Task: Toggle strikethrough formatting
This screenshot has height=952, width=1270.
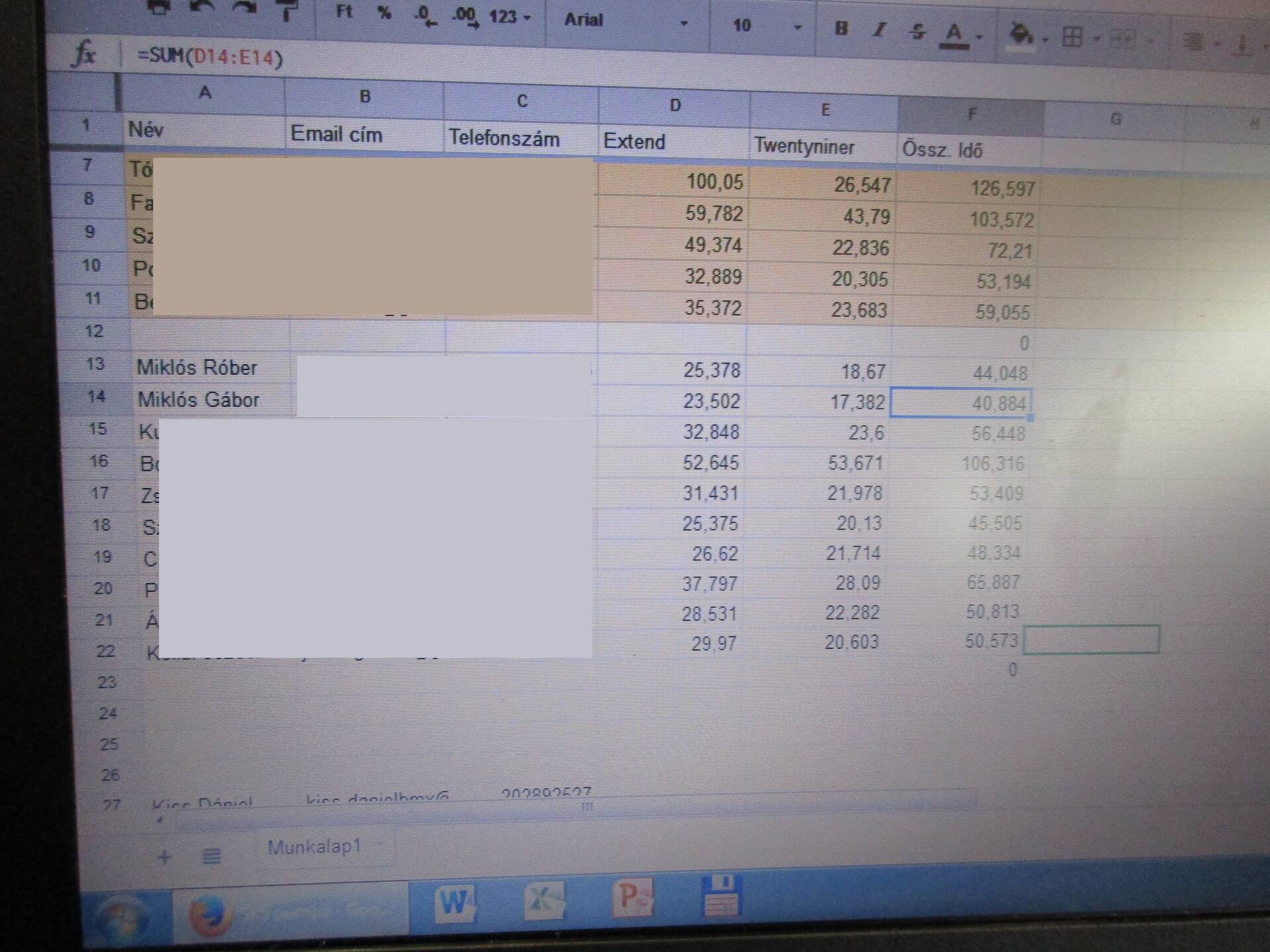Action: (x=917, y=31)
